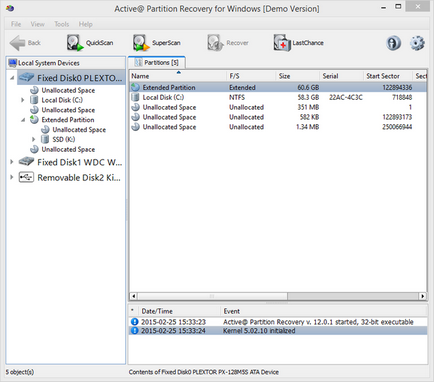Go Back using the arrow icon
This screenshot has width=434, height=382.
pos(17,43)
